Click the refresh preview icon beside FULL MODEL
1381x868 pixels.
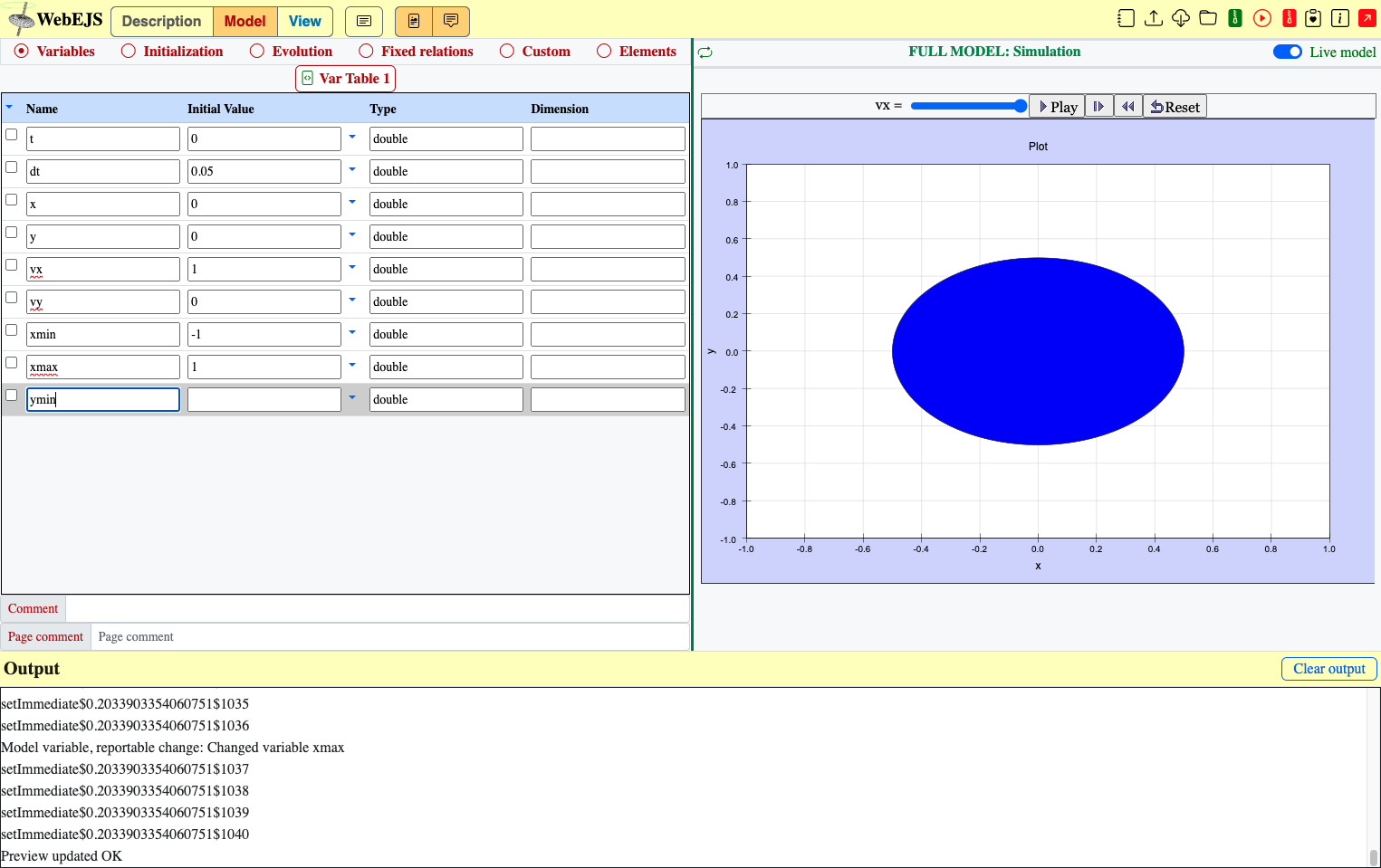coord(705,52)
